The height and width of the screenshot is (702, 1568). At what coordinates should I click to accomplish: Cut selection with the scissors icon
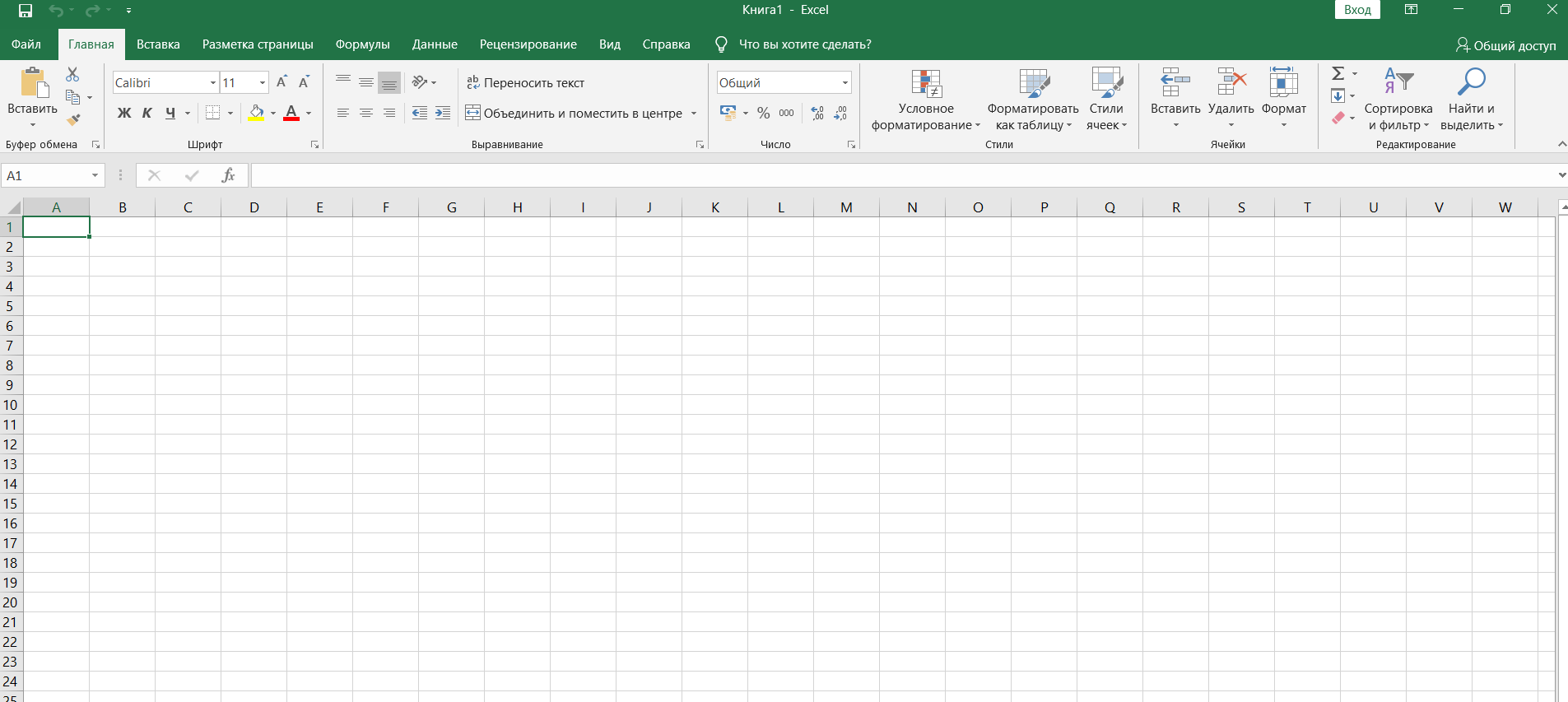(72, 75)
